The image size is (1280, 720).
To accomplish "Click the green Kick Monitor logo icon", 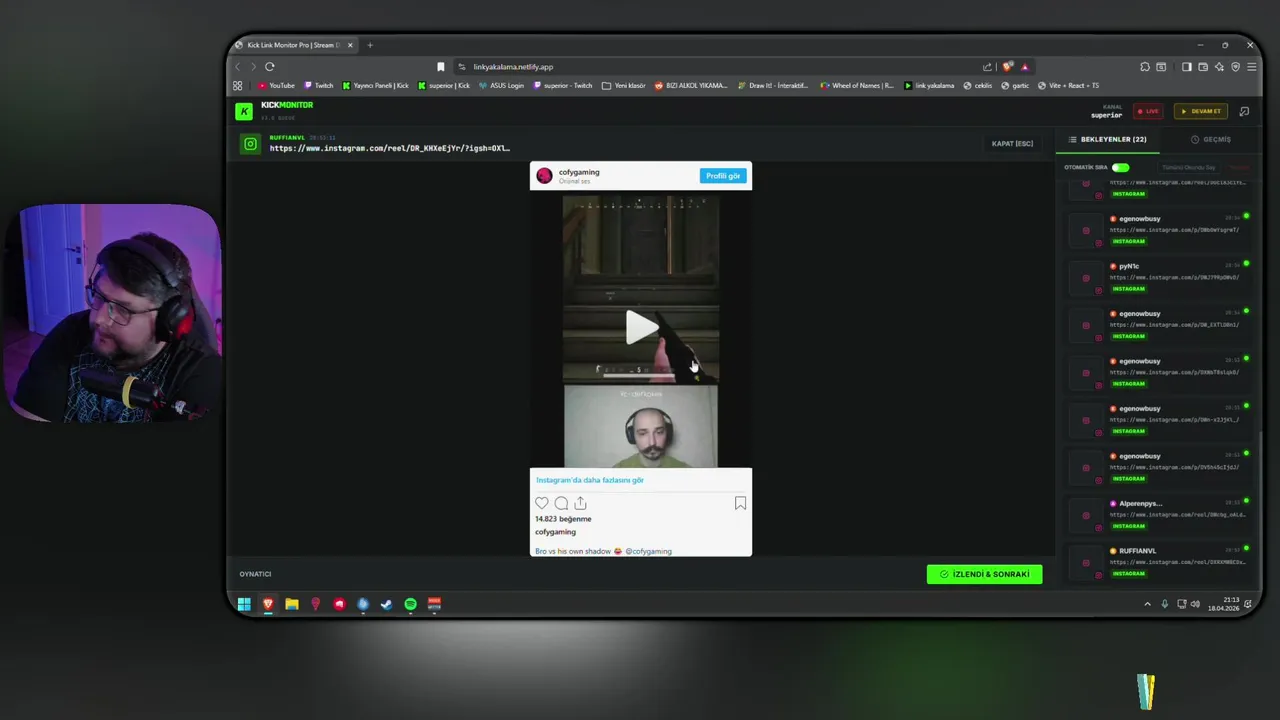I will coord(243,111).
